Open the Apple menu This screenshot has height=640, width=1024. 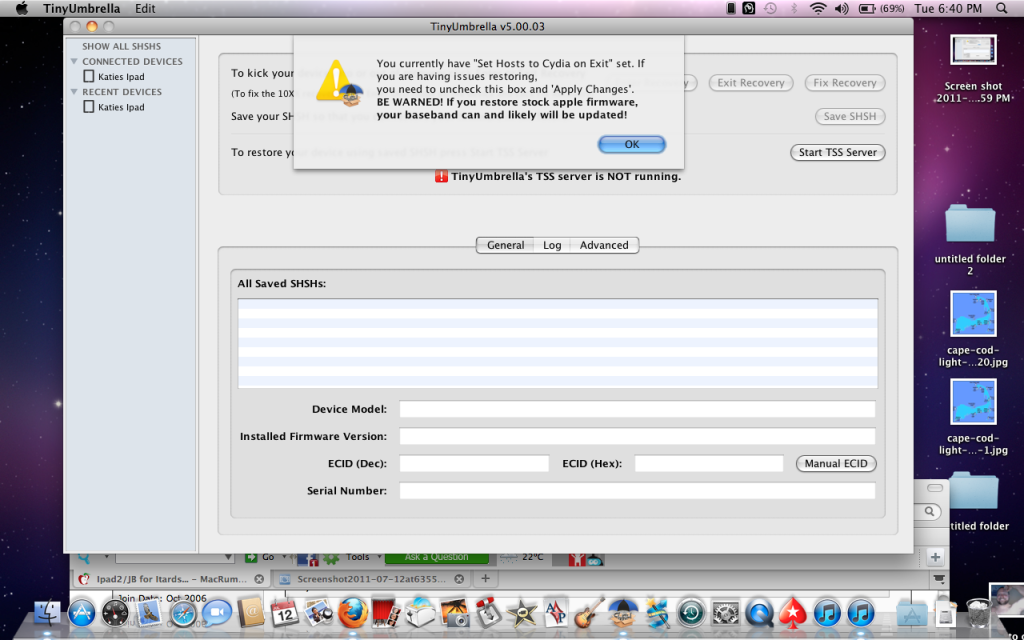(x=22, y=8)
